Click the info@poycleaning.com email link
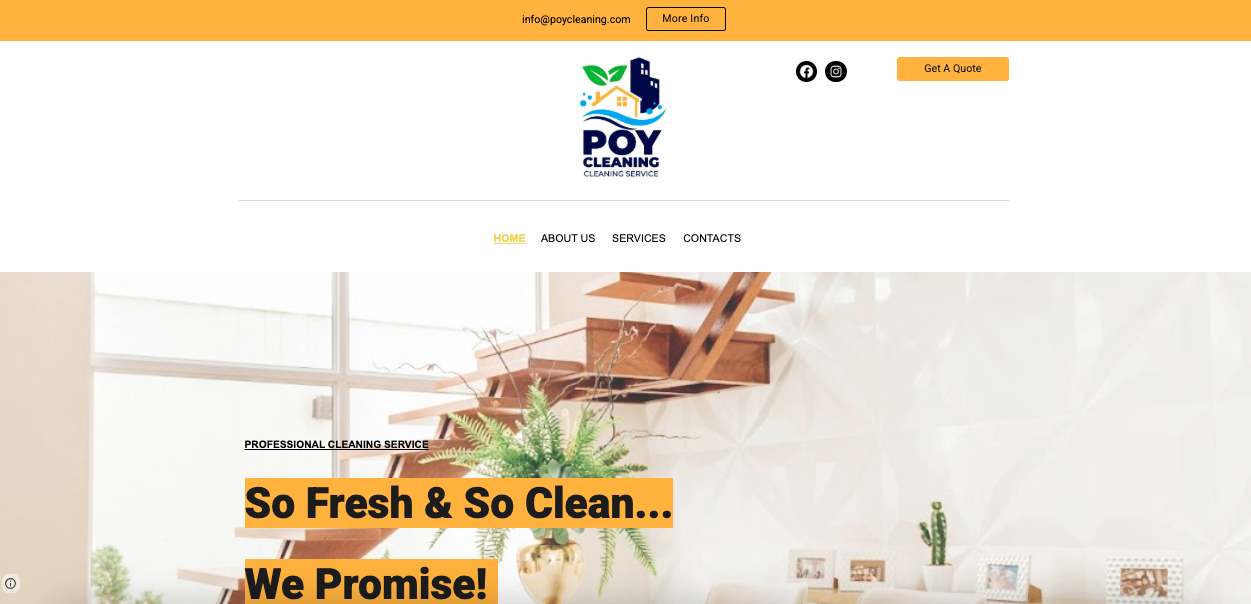Screen dimensions: 1251x604 coord(576,19)
